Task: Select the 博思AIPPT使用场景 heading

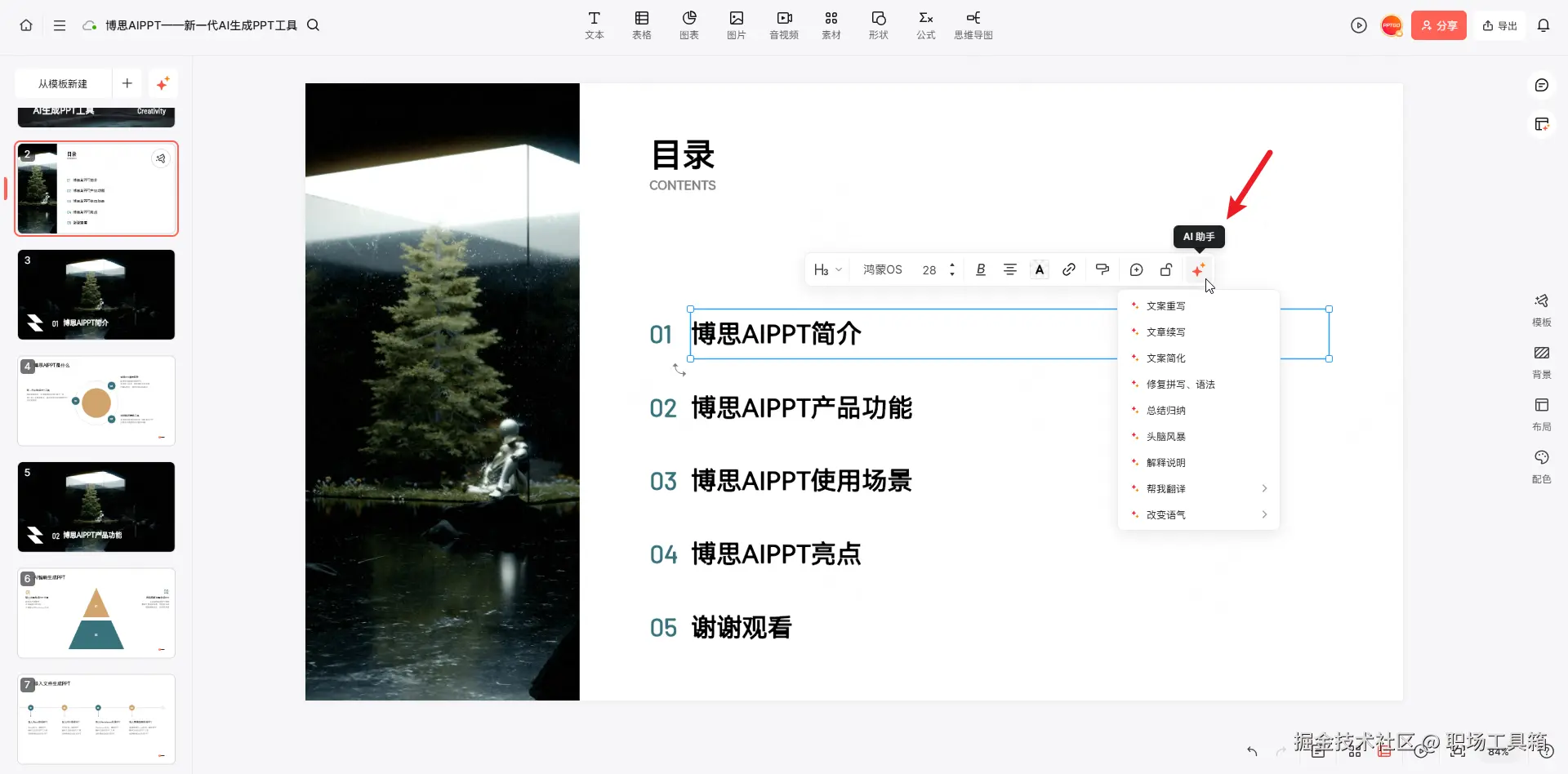Action: [802, 481]
